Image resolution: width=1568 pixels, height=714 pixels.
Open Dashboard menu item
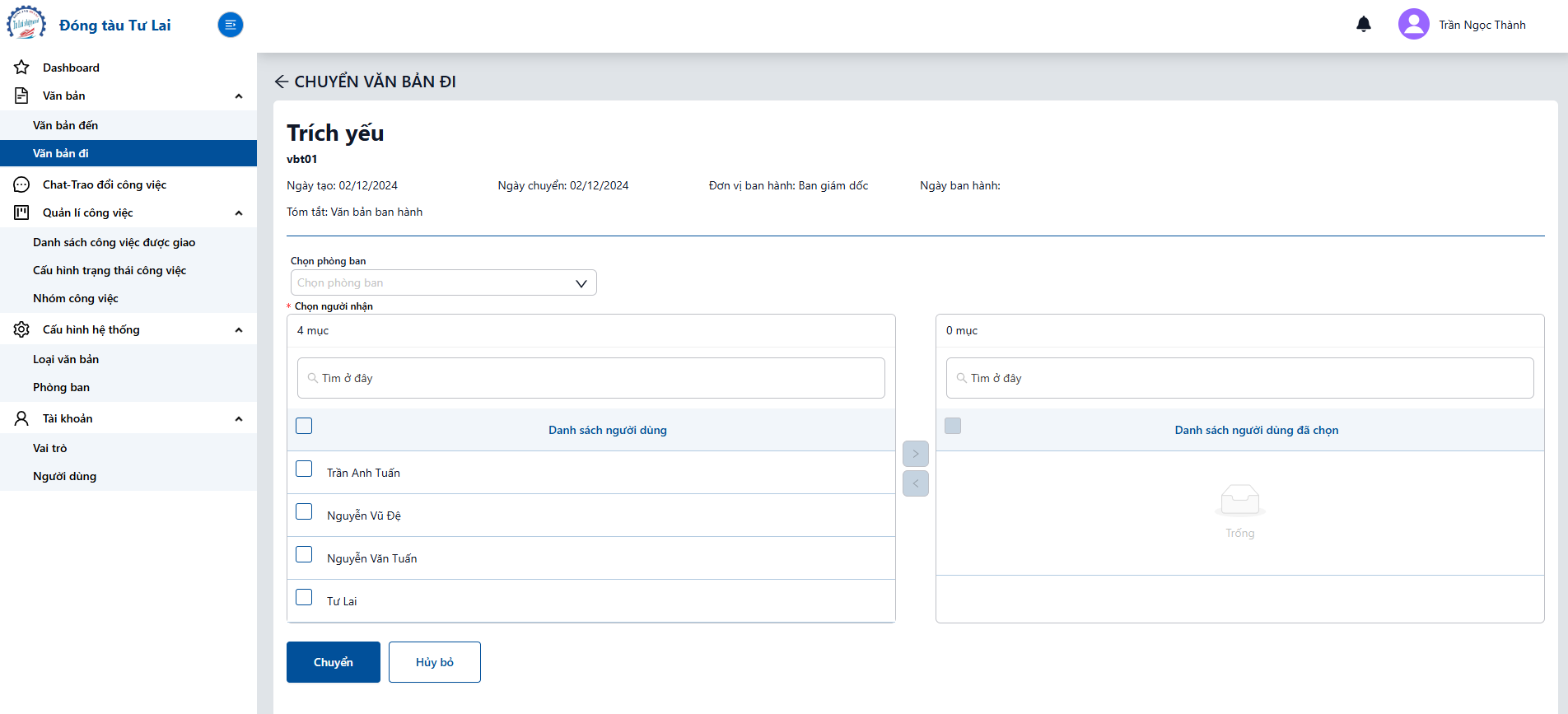point(128,68)
